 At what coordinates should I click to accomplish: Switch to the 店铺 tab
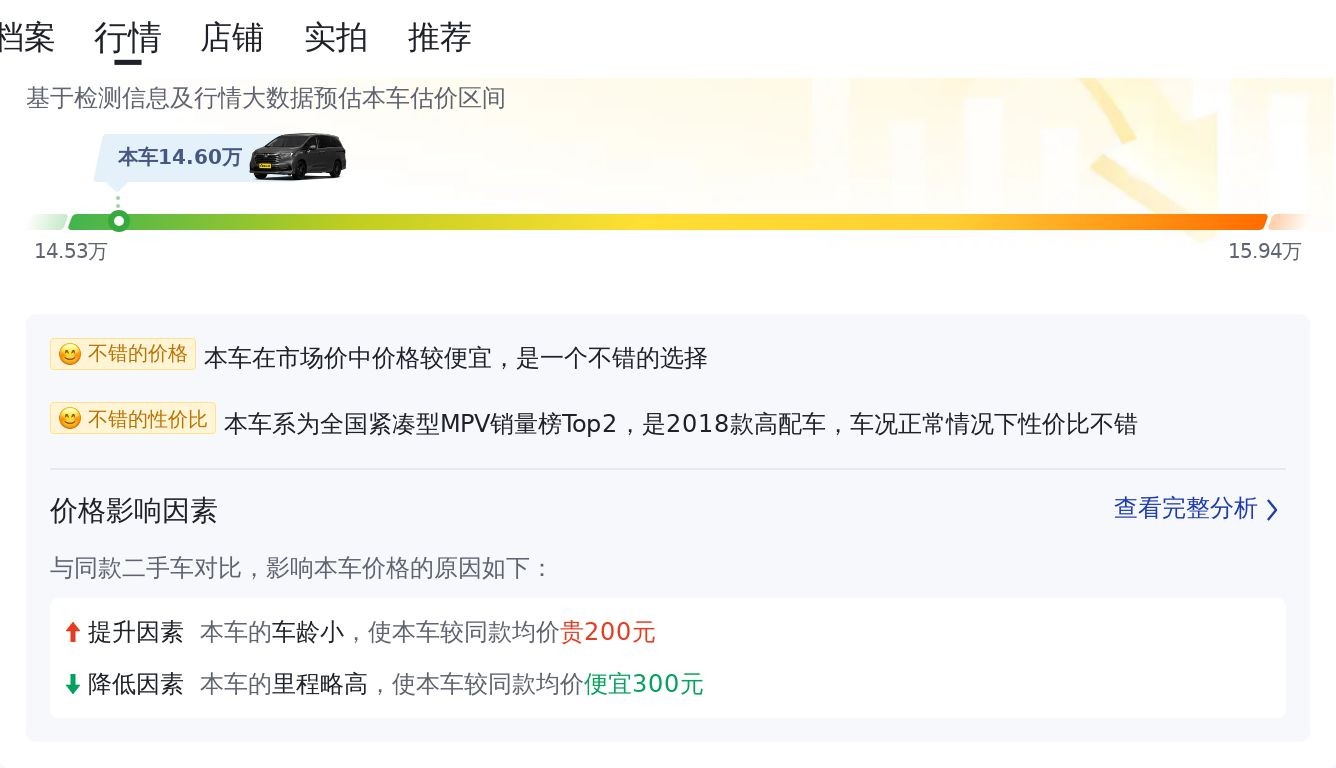point(231,38)
